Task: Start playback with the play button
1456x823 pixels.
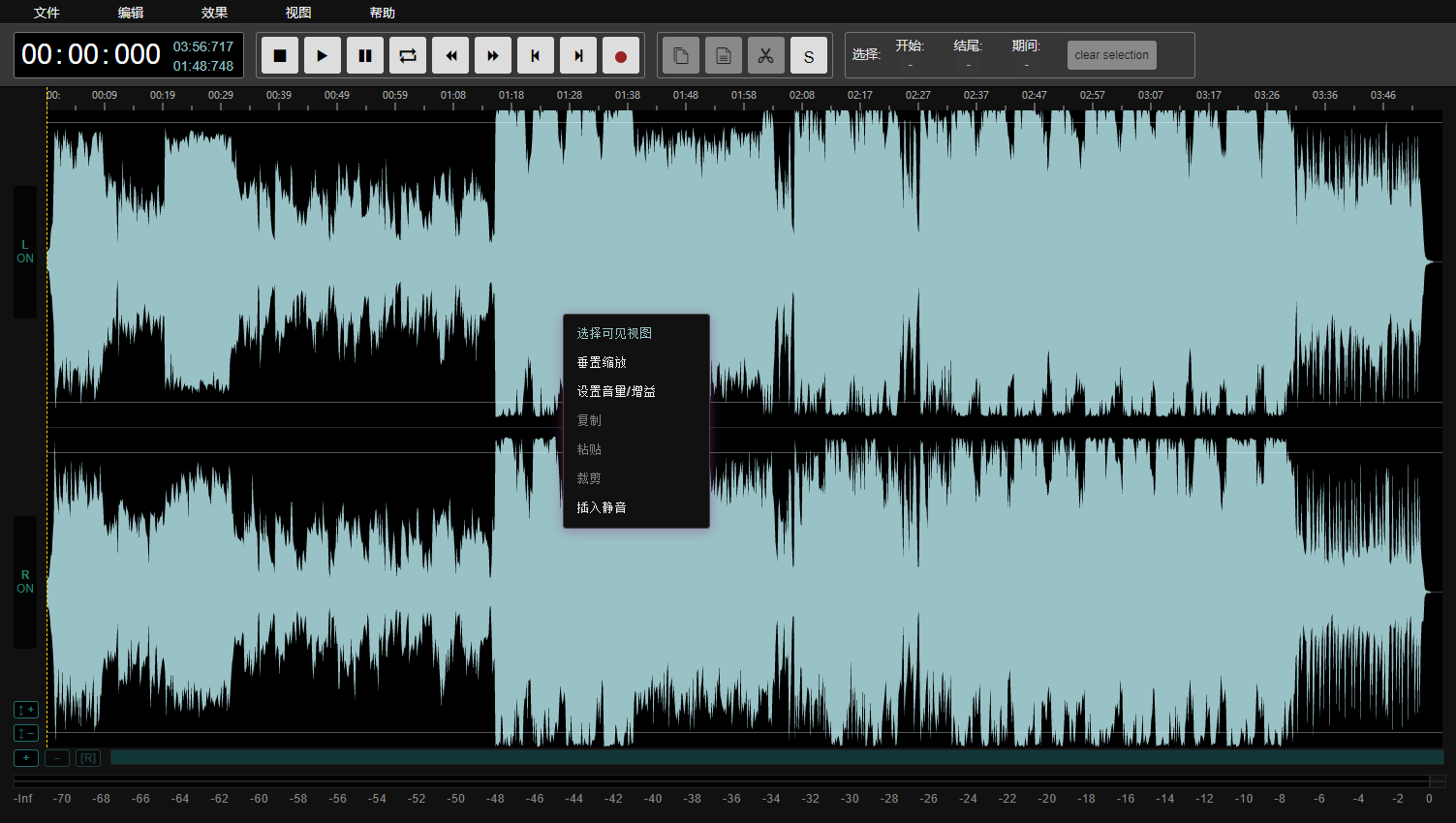Action: [x=323, y=55]
